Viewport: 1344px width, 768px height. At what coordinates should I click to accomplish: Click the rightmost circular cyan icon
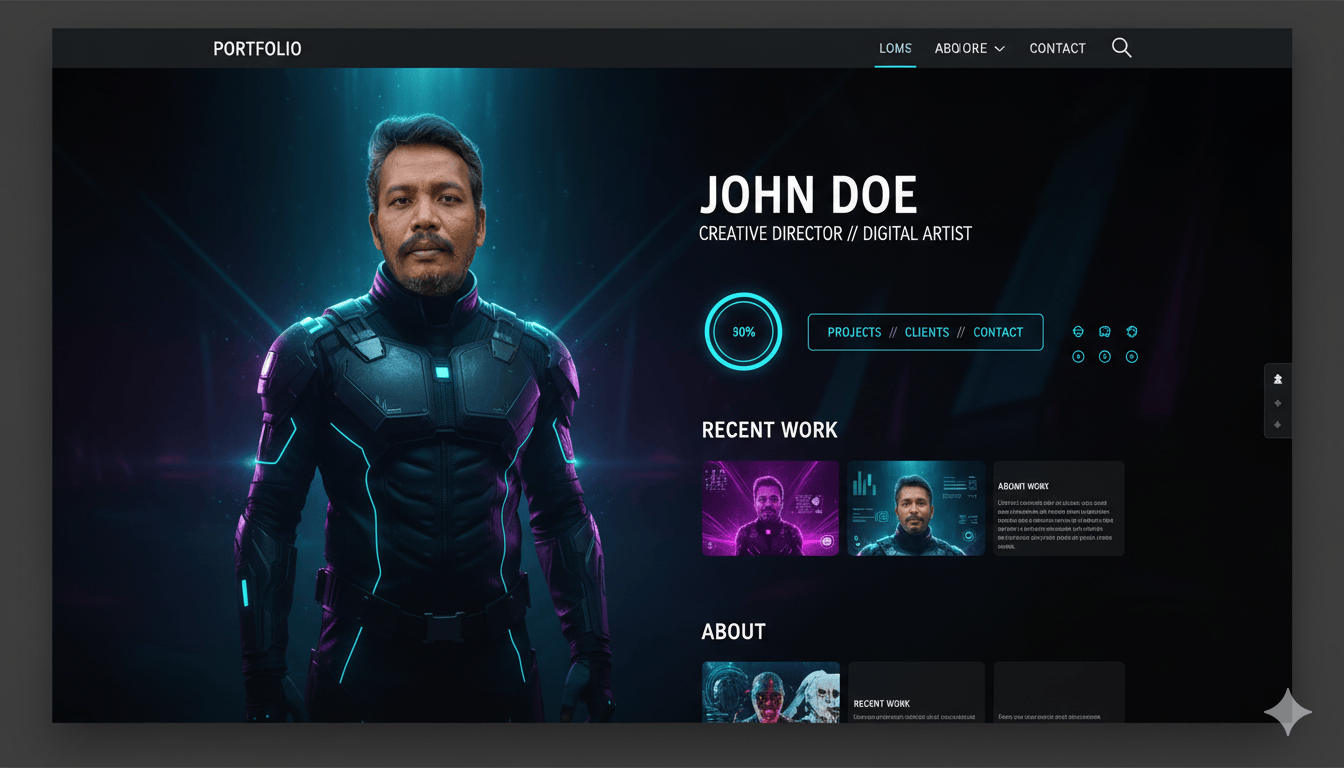[x=1131, y=356]
